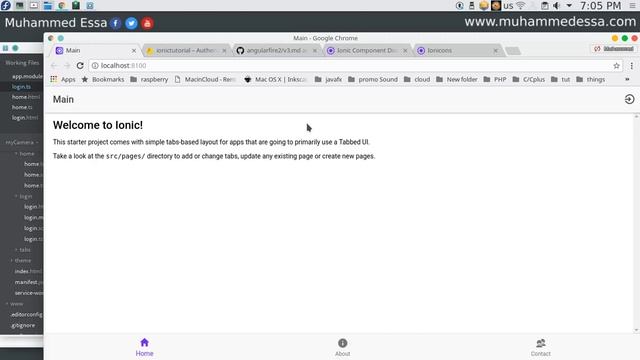640x360 pixels.
Task: Show more bookmarks with the chevron
Action: [x=627, y=79]
